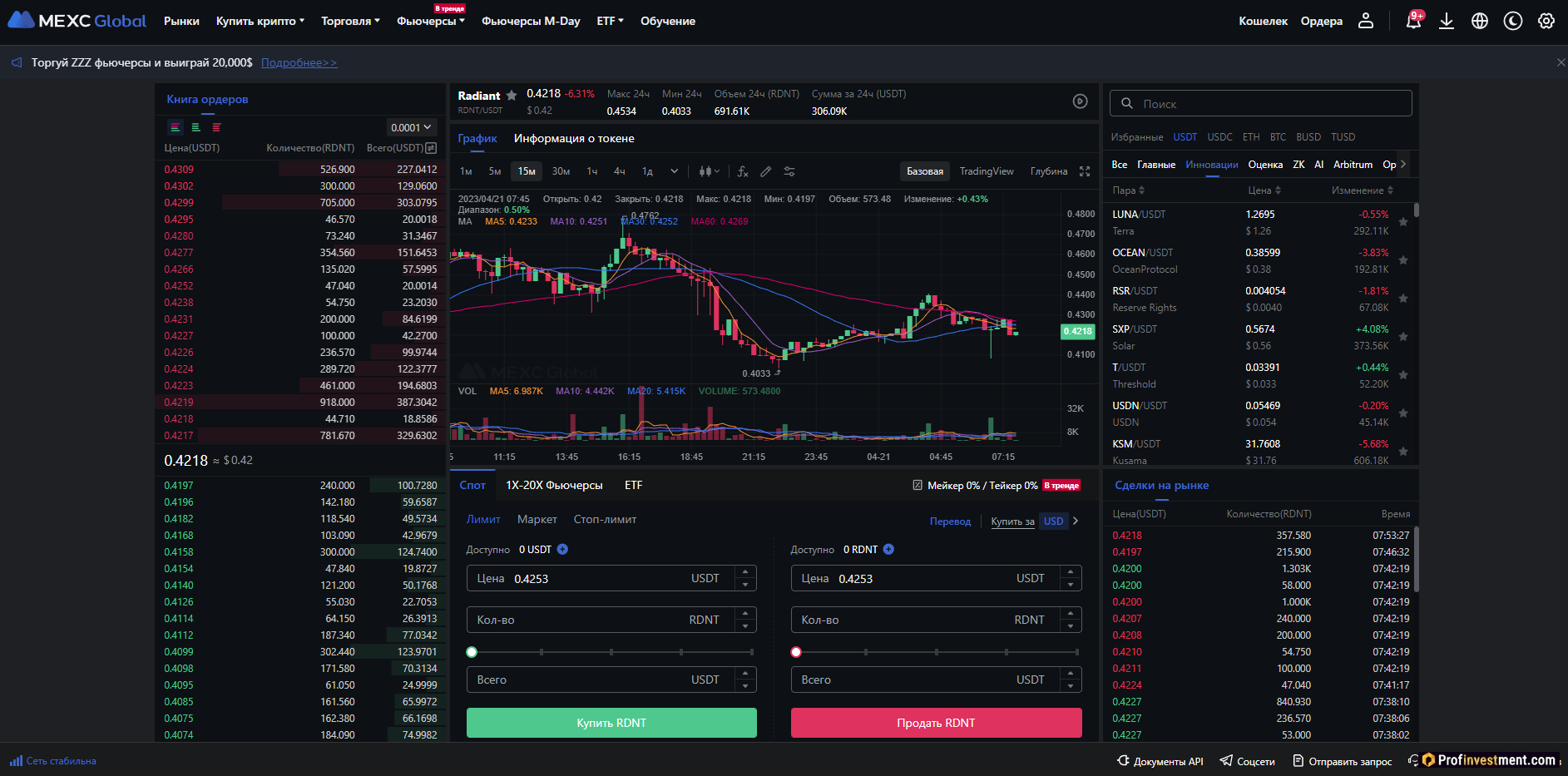This screenshot has width=1568, height=776.
Task: Click the play tutorial icon in Radiant header
Action: [x=1080, y=101]
